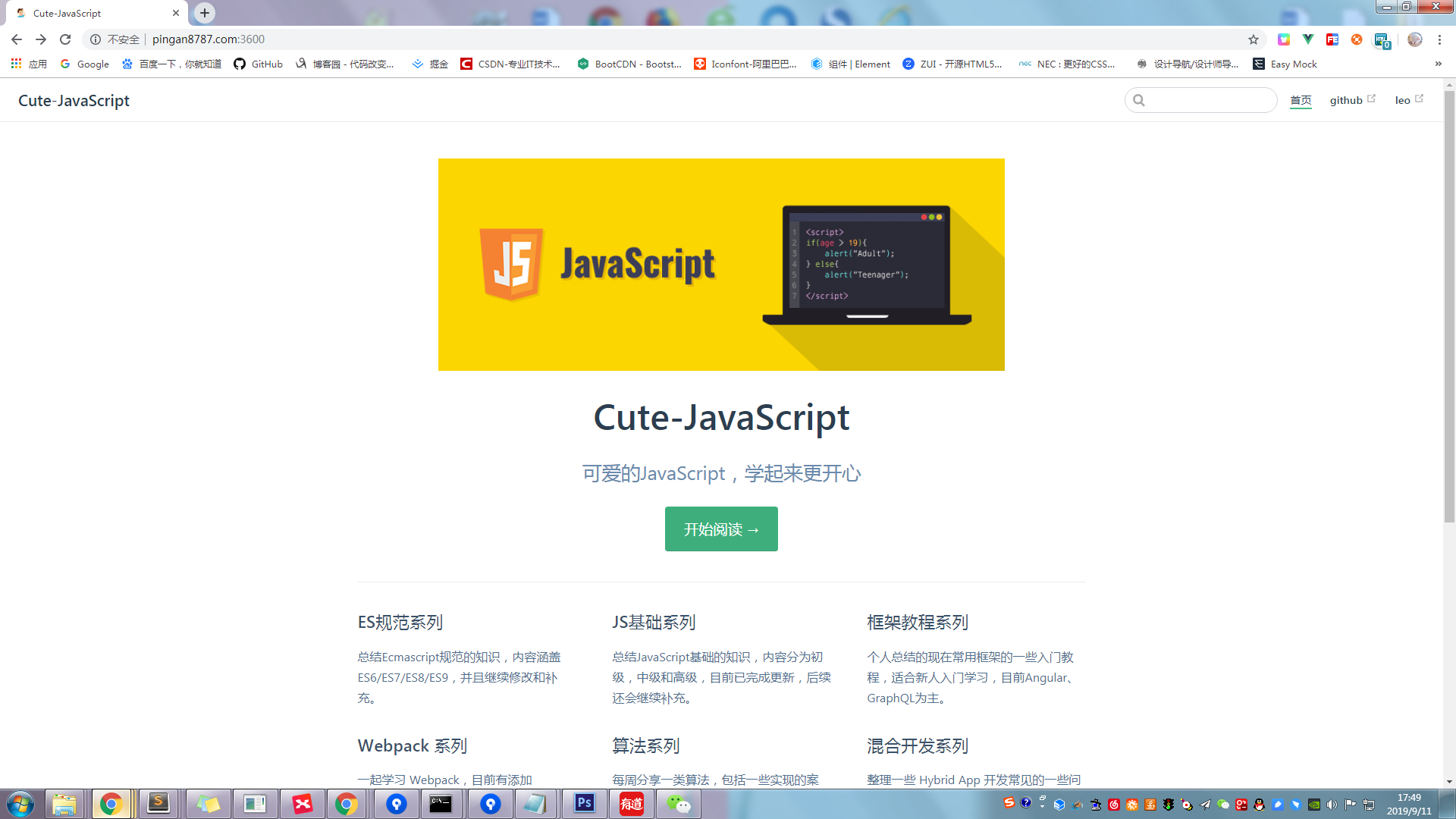Click the bookmark star icon
1456x819 pixels.
(x=1254, y=39)
